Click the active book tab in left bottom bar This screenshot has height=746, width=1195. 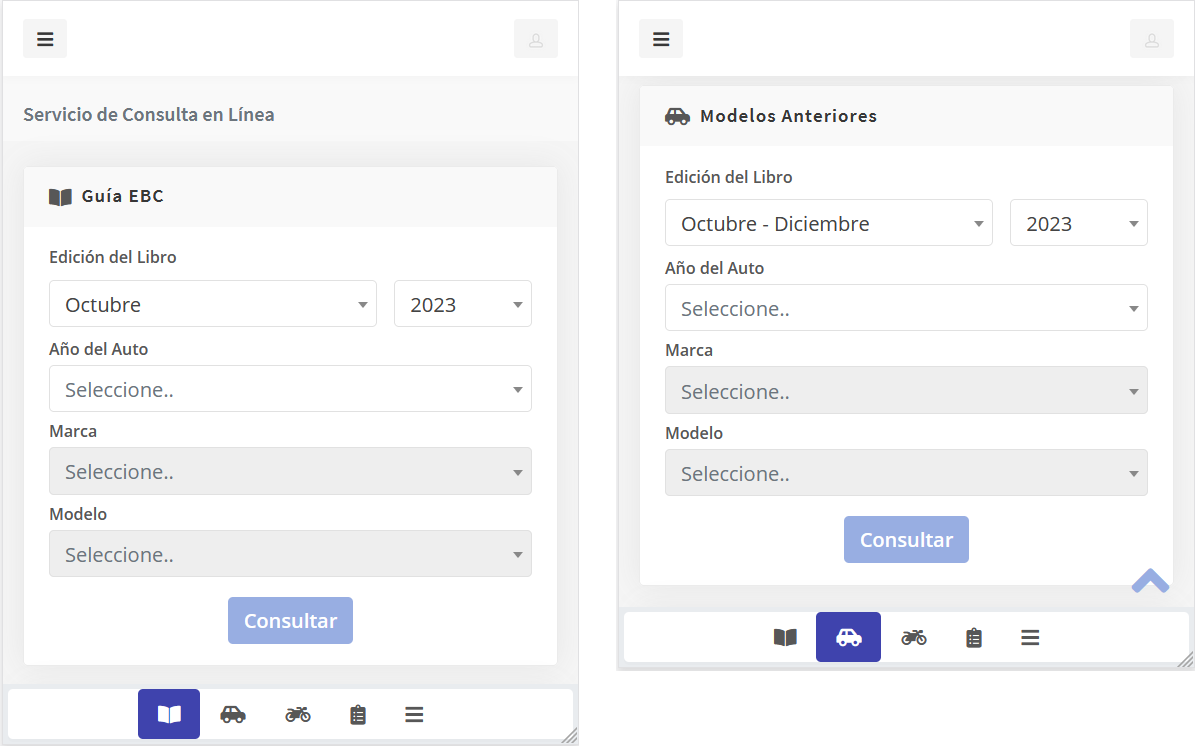(x=169, y=714)
